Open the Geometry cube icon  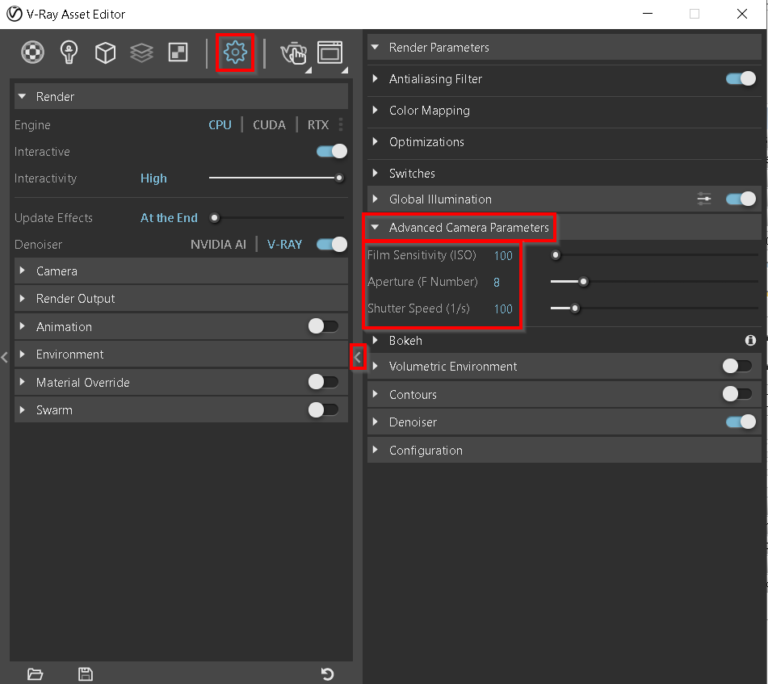pyautogui.click(x=105, y=52)
